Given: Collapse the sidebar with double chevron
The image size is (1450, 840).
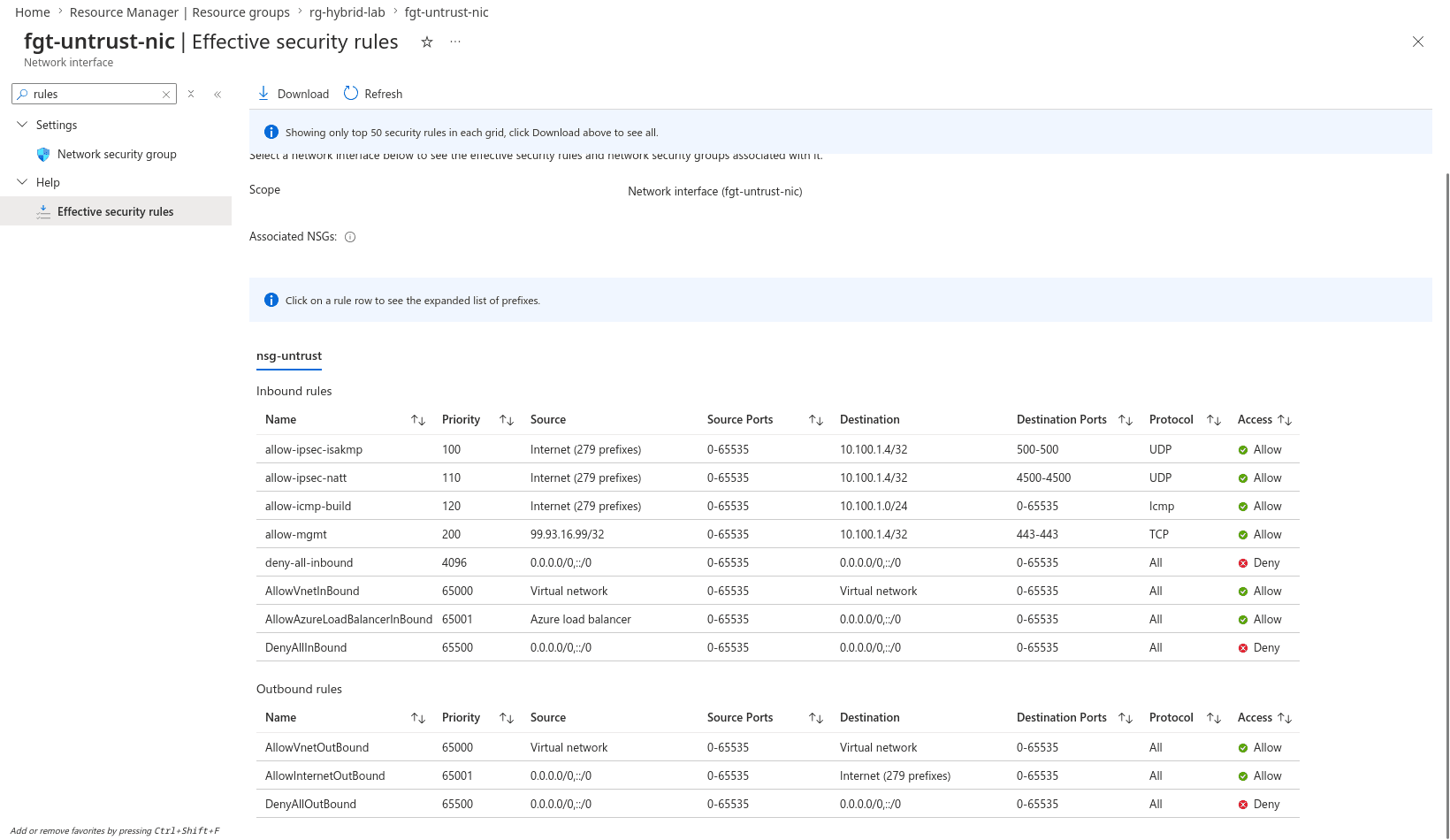Looking at the screenshot, I should pos(217,95).
